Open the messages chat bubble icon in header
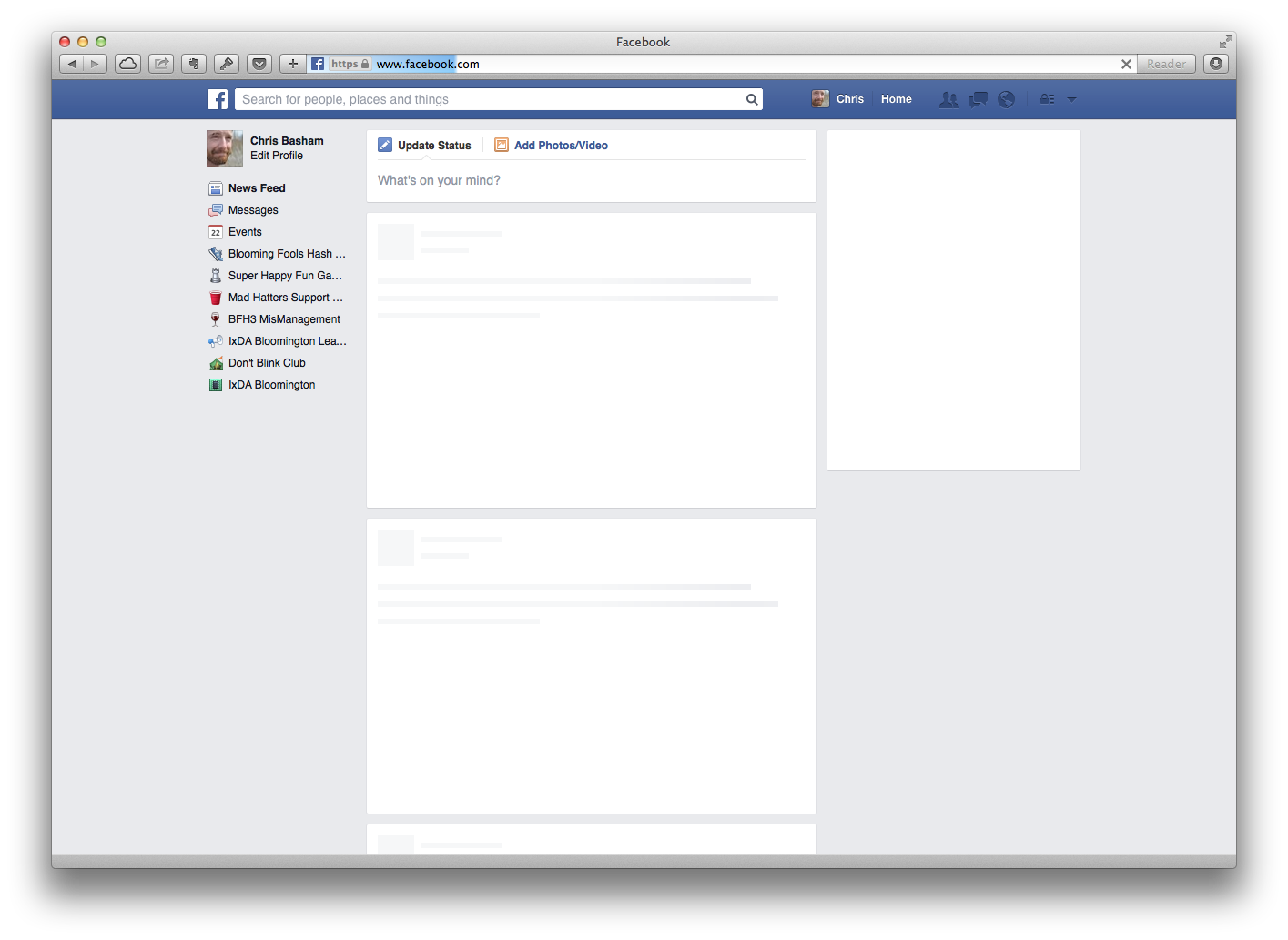This screenshot has width=1288, height=940. click(x=978, y=99)
